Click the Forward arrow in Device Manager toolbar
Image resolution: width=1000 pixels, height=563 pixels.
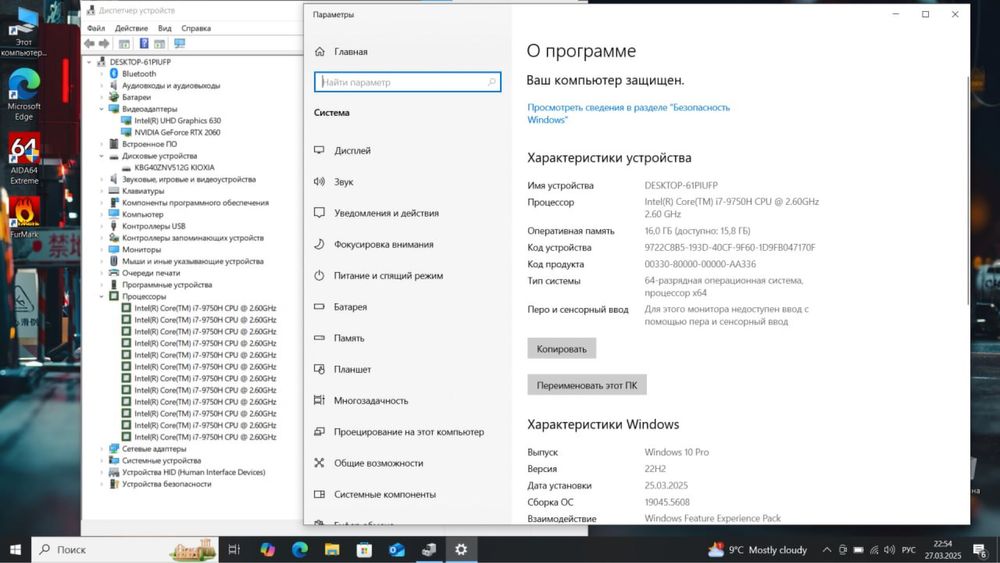(x=104, y=43)
